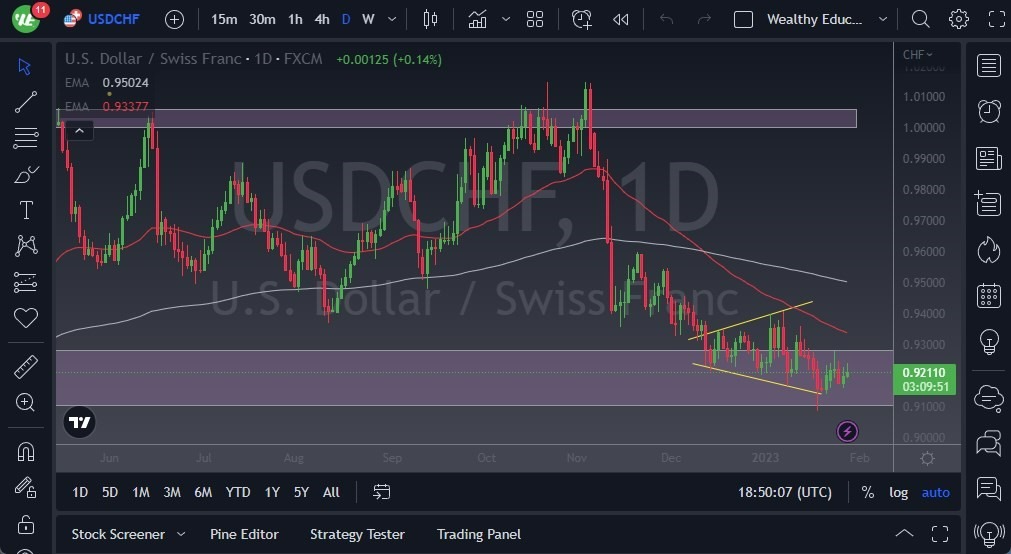Viewport: 1011px width, 554px height.
Task: Open the watchlist panel
Action: [988, 65]
